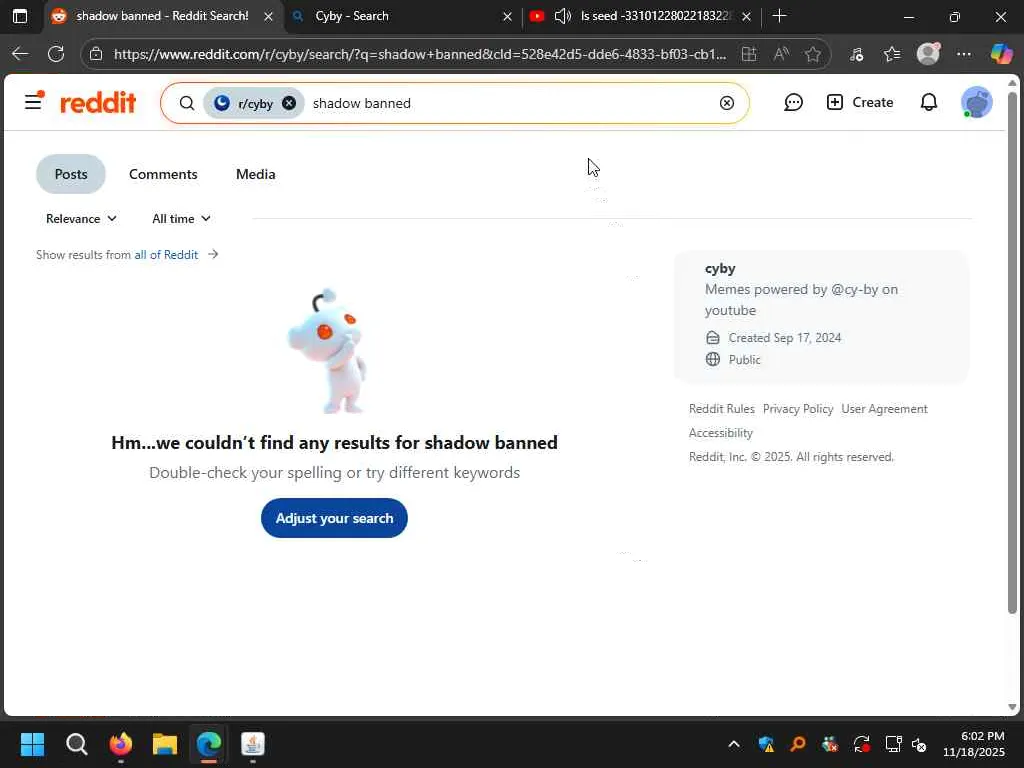Open the Favorites list icon
The height and width of the screenshot is (768, 1024).
[892, 54]
